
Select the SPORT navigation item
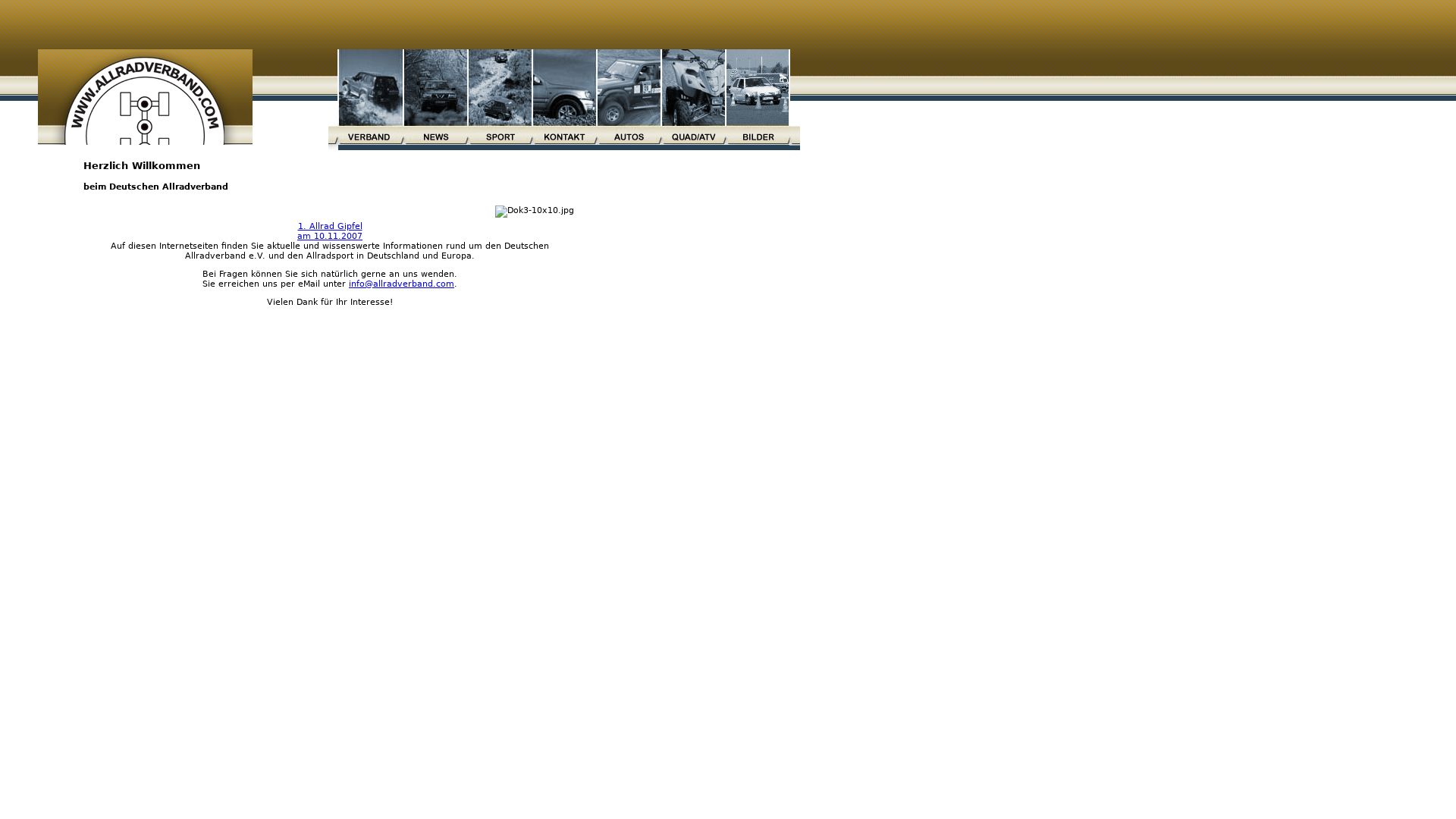(x=500, y=137)
